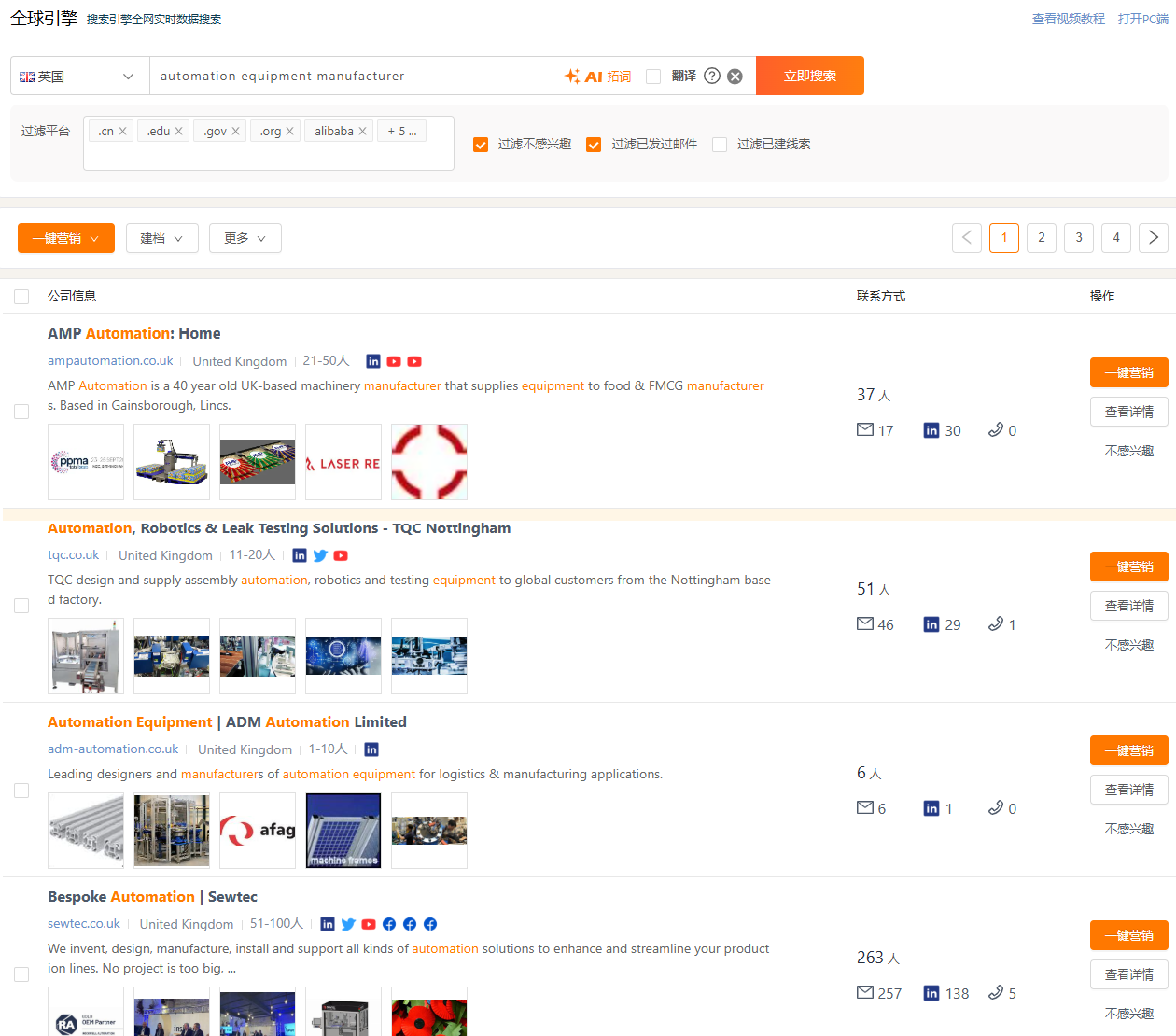Open the 更多 dropdown
This screenshot has height=1036, width=1176.
245,238
